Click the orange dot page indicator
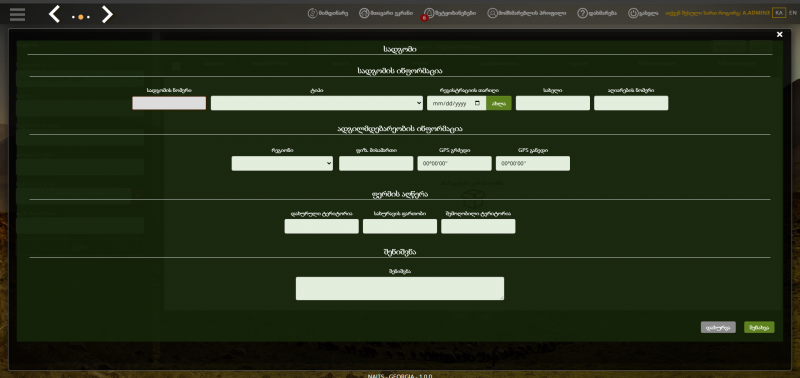Screen dimensions: 800x378 pos(81,17)
